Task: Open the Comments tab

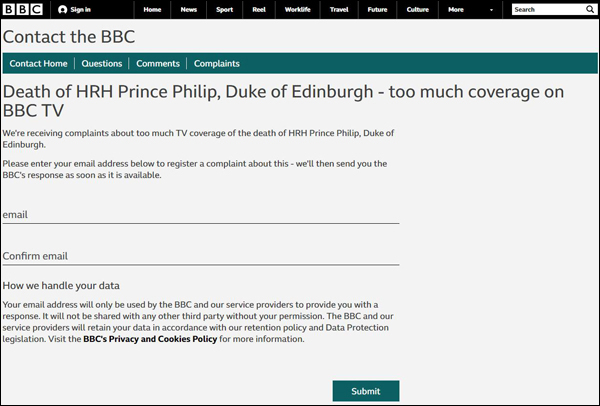Action: click(x=158, y=64)
